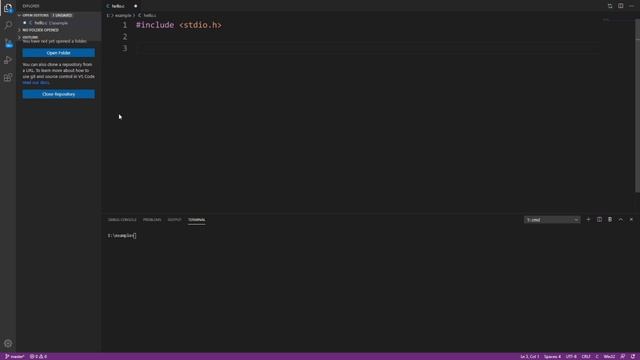Viewport: 640px width, 360px height.
Task: Open the Extensions view
Action: [8, 77]
